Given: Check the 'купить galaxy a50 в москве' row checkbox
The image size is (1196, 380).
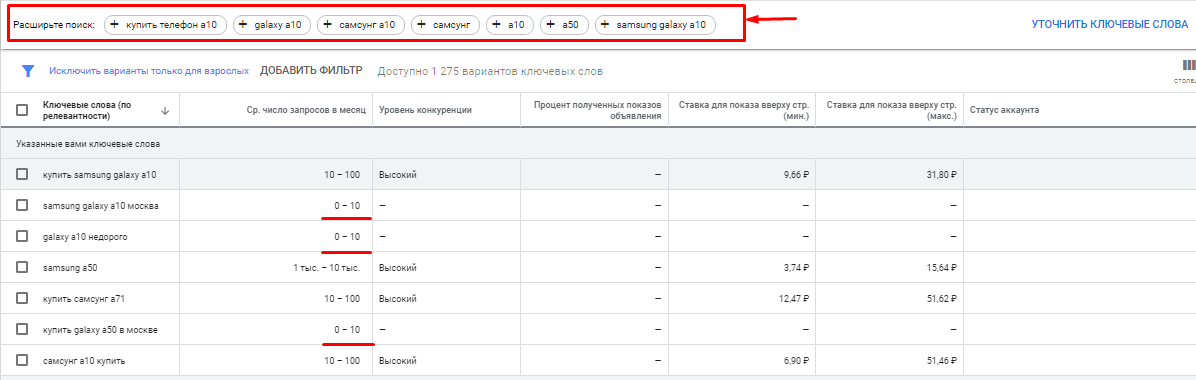Looking at the screenshot, I should (x=22, y=329).
